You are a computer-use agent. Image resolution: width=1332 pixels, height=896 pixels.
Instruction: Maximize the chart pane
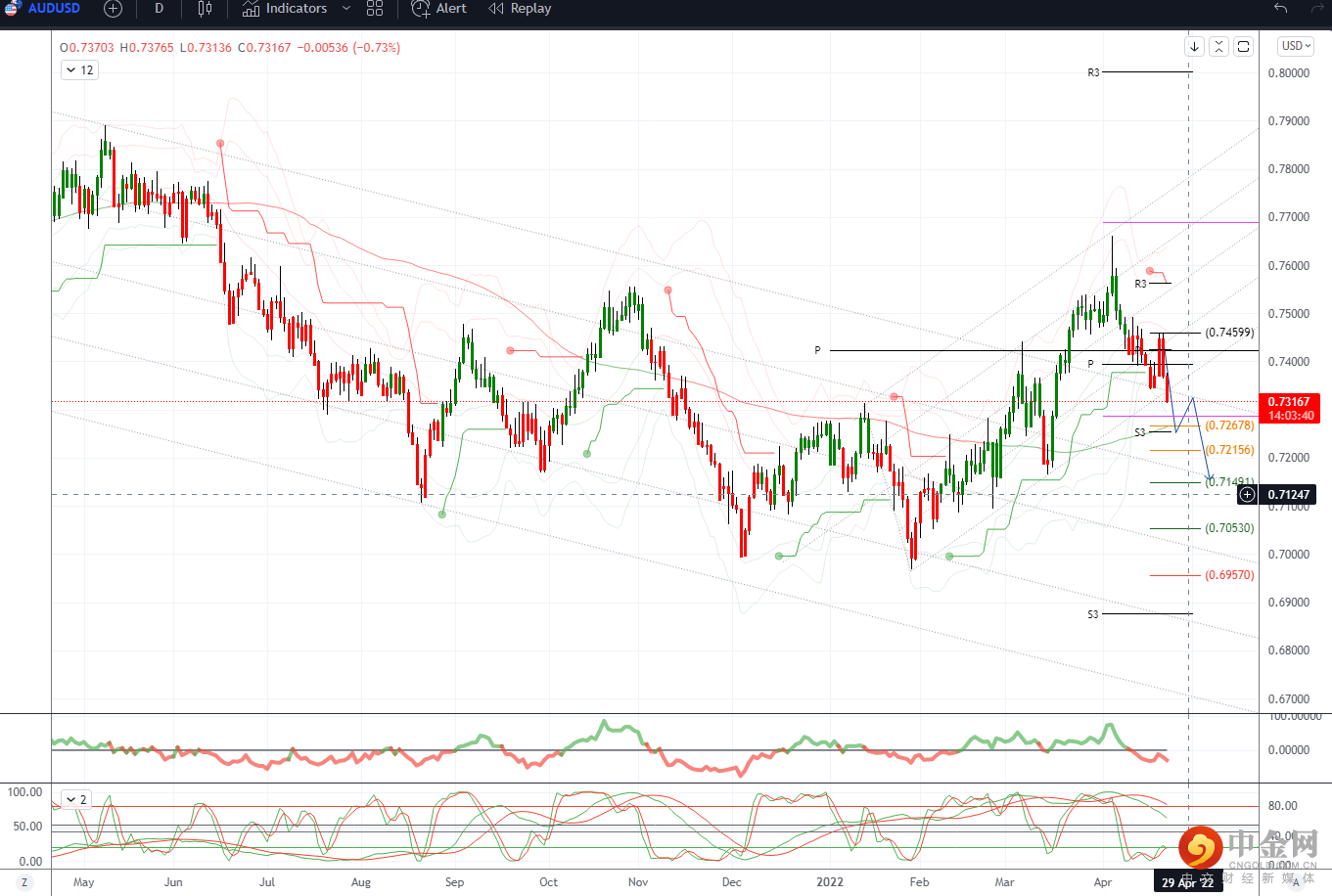pyautogui.click(x=1243, y=46)
